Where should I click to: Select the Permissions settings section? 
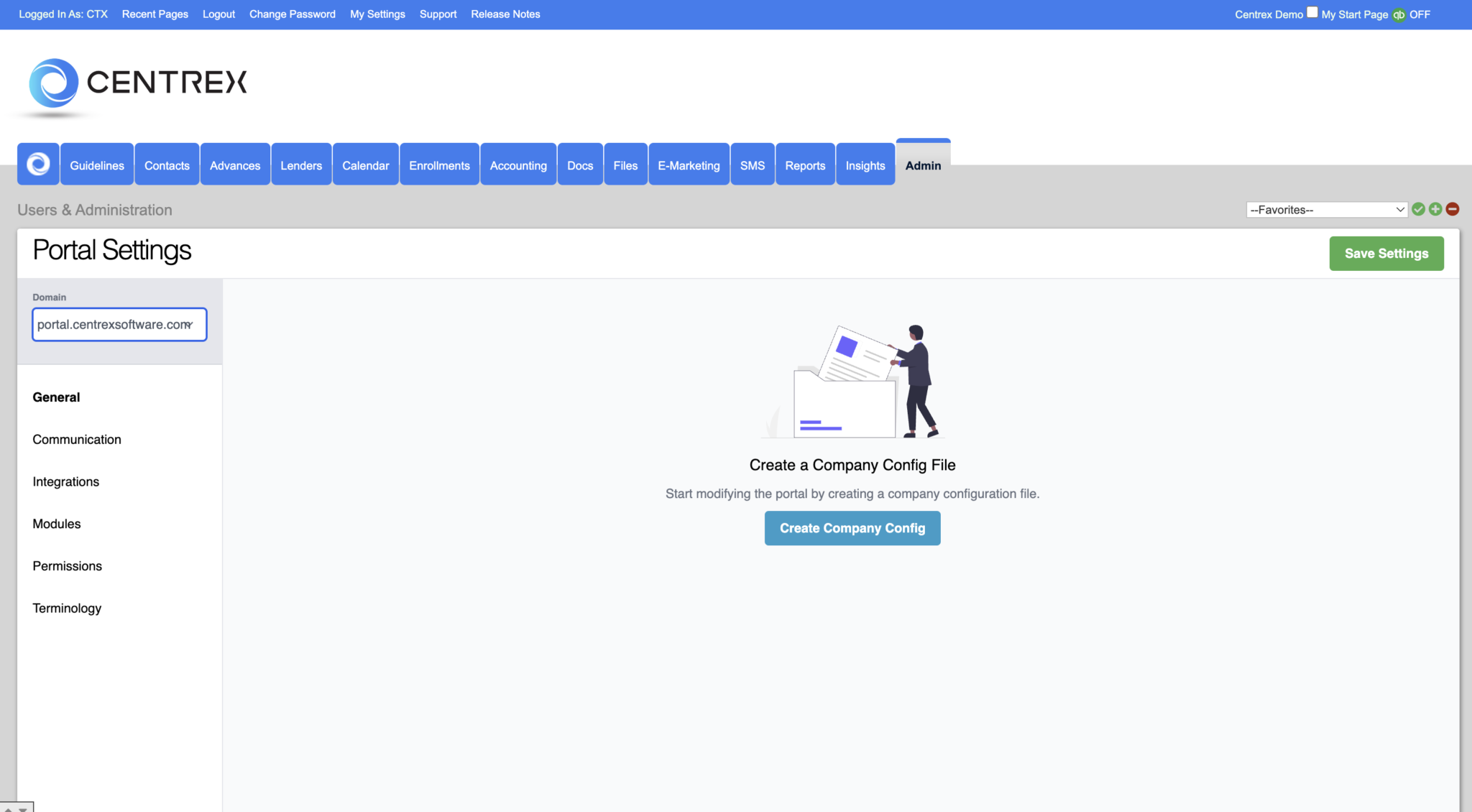point(67,566)
